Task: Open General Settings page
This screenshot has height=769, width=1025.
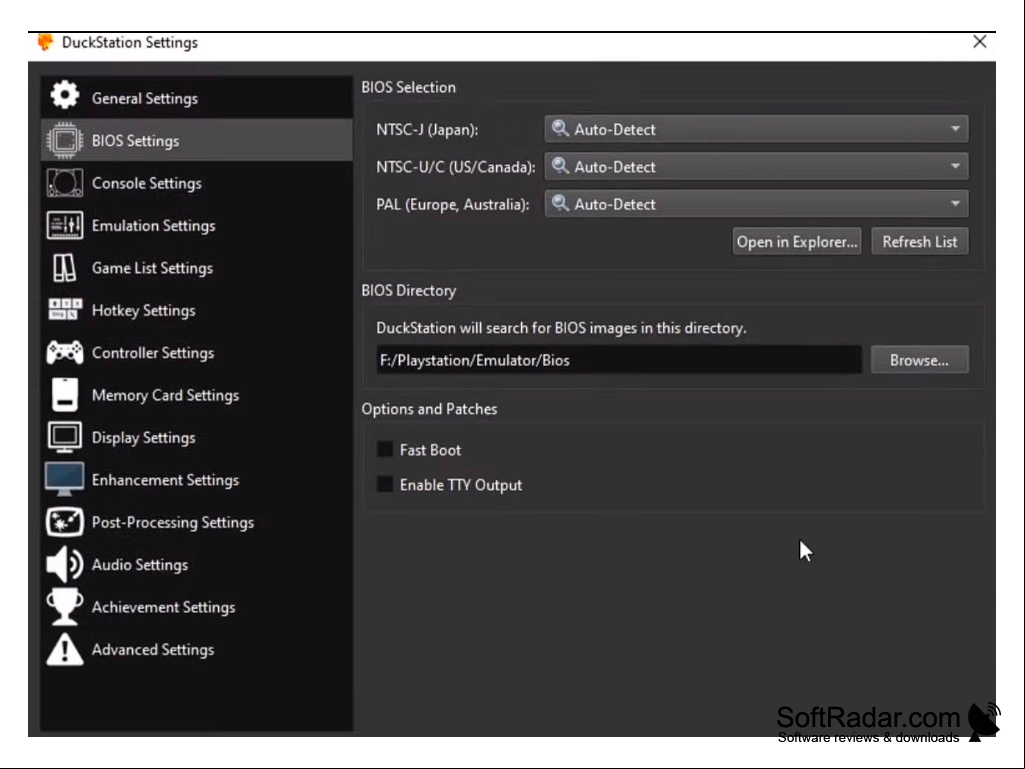Action: [x=197, y=97]
